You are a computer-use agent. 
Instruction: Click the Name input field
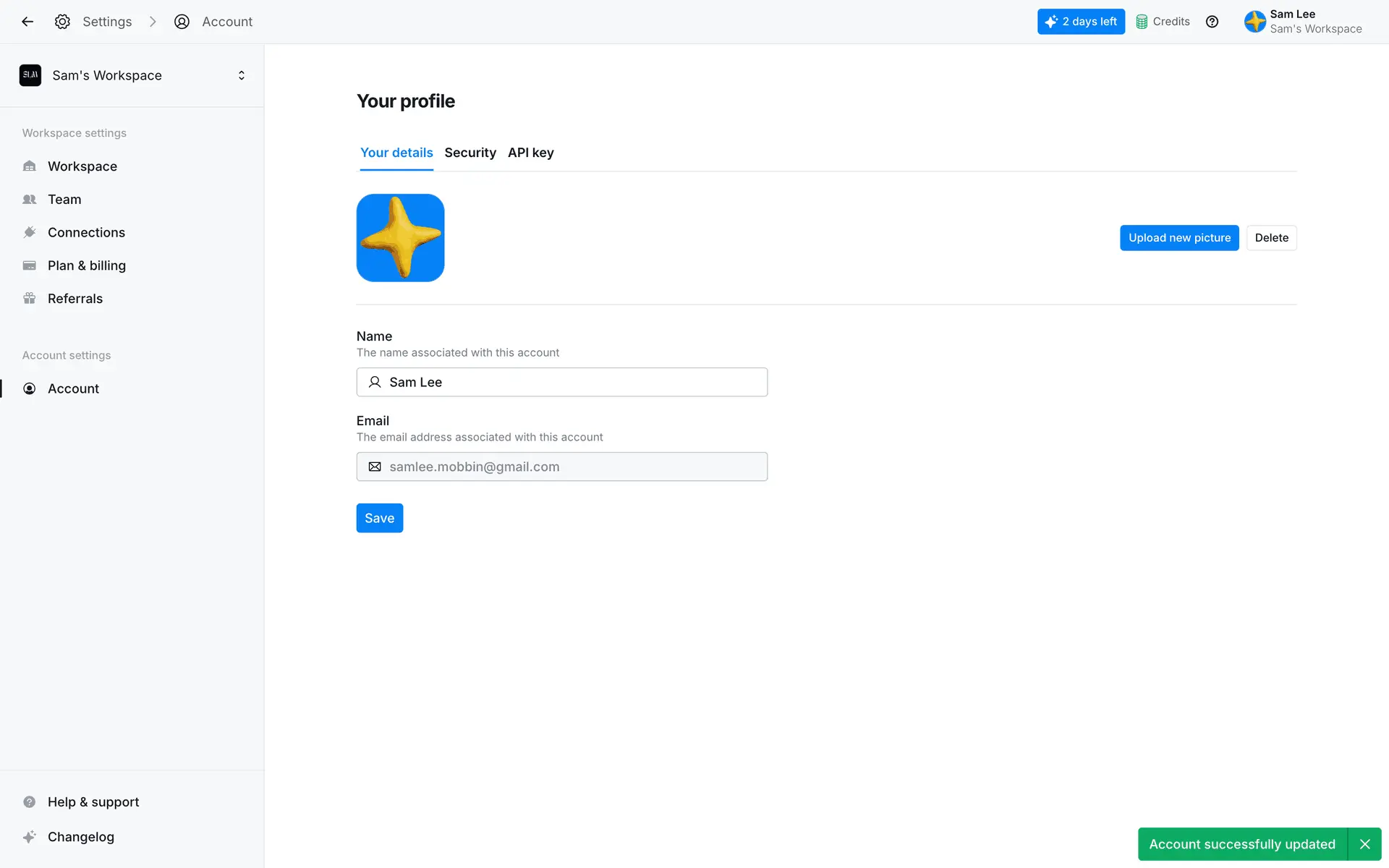(572, 382)
